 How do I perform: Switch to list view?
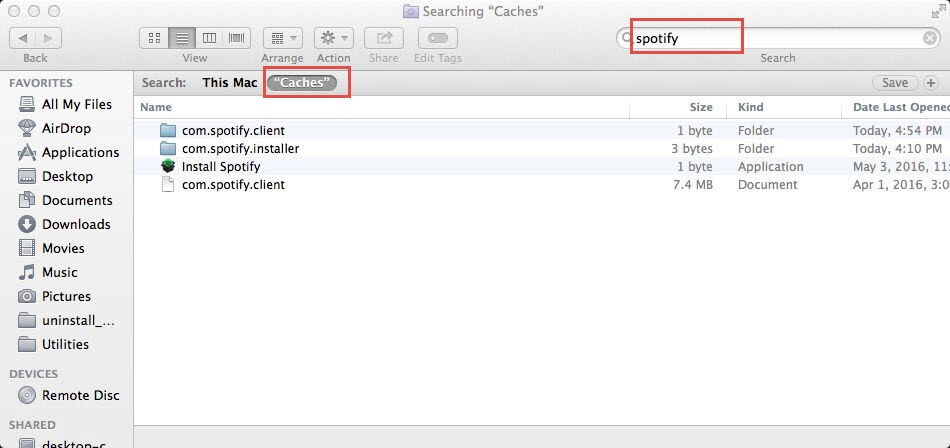pyautogui.click(x=182, y=38)
